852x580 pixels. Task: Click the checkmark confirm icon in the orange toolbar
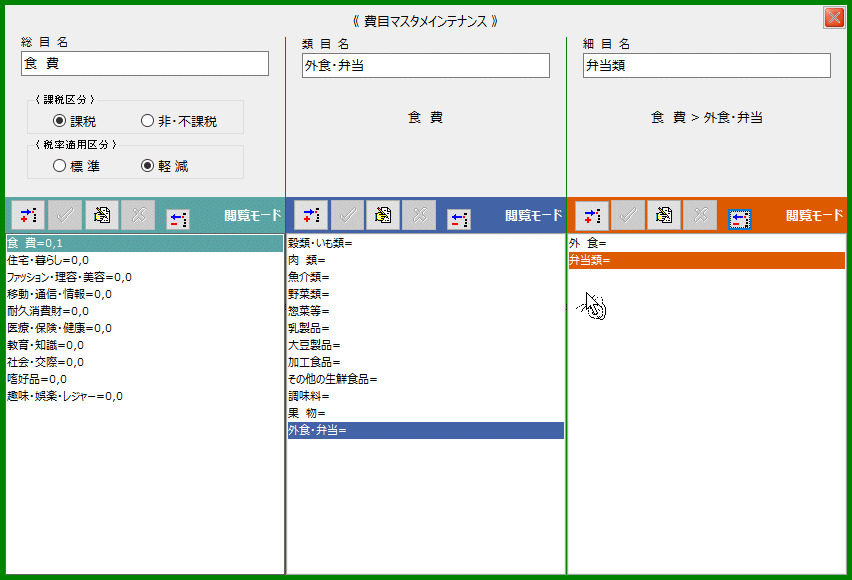(628, 215)
